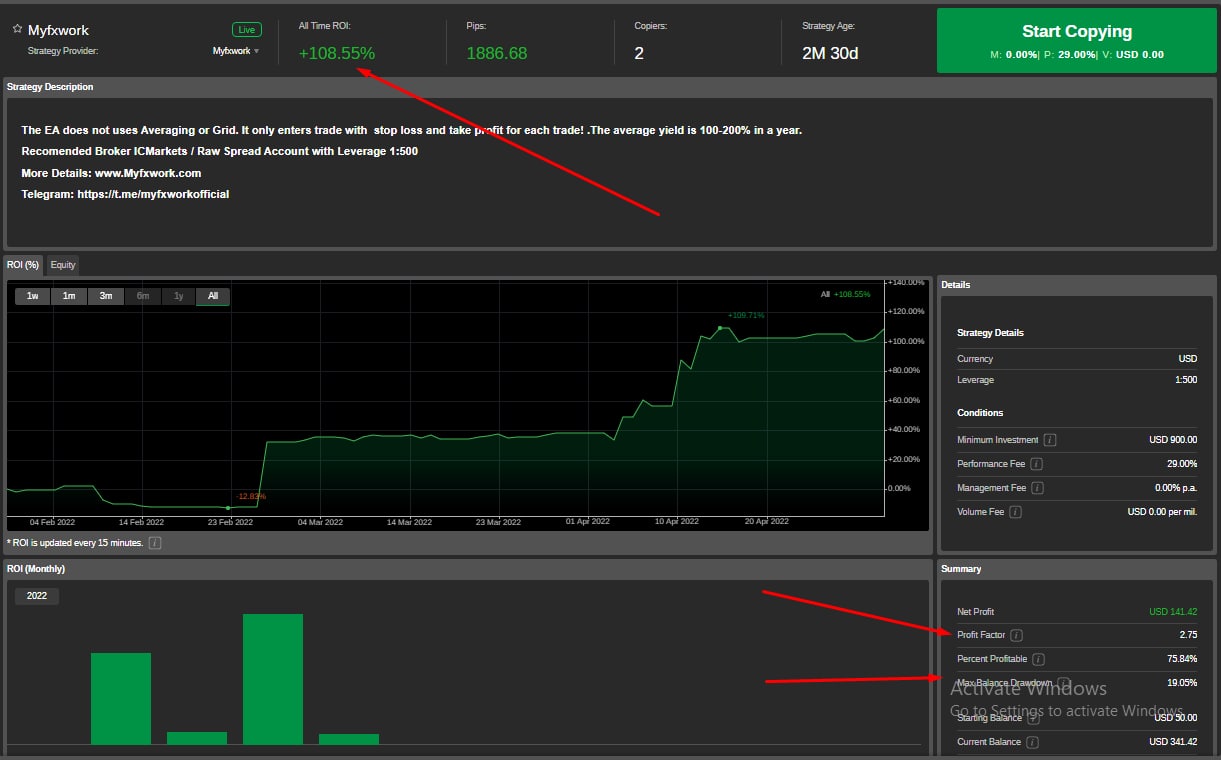Open the Management Fee info icon

1037,488
